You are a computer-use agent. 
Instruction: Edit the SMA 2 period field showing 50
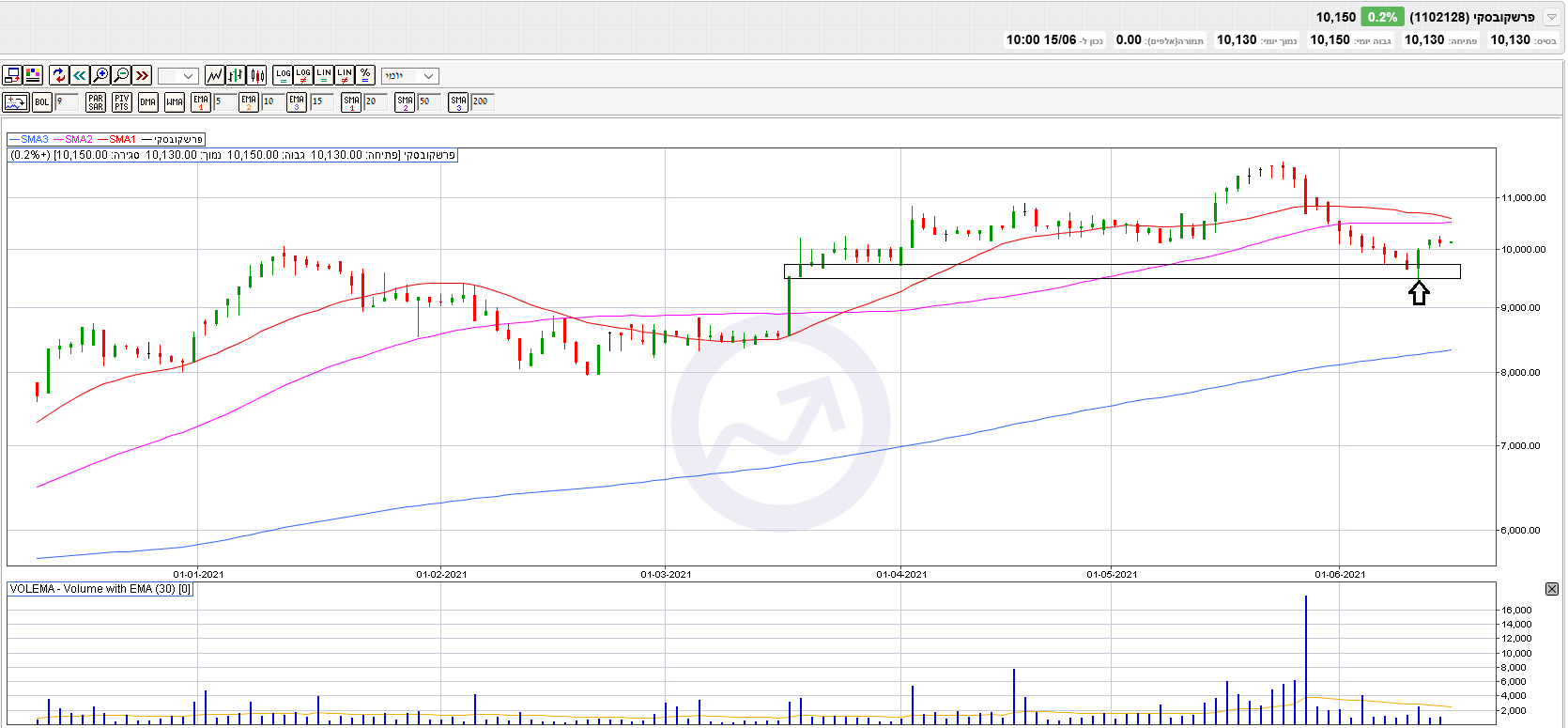(428, 101)
